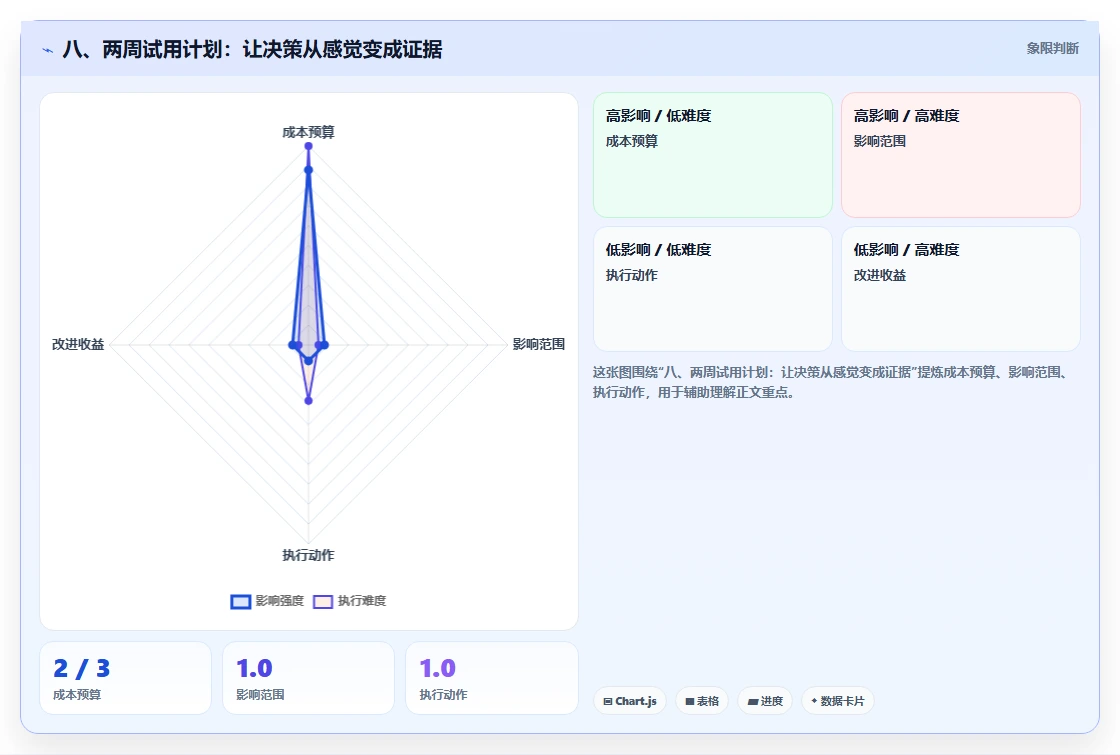Click the 1.0 执行动作 stat card

491,678
